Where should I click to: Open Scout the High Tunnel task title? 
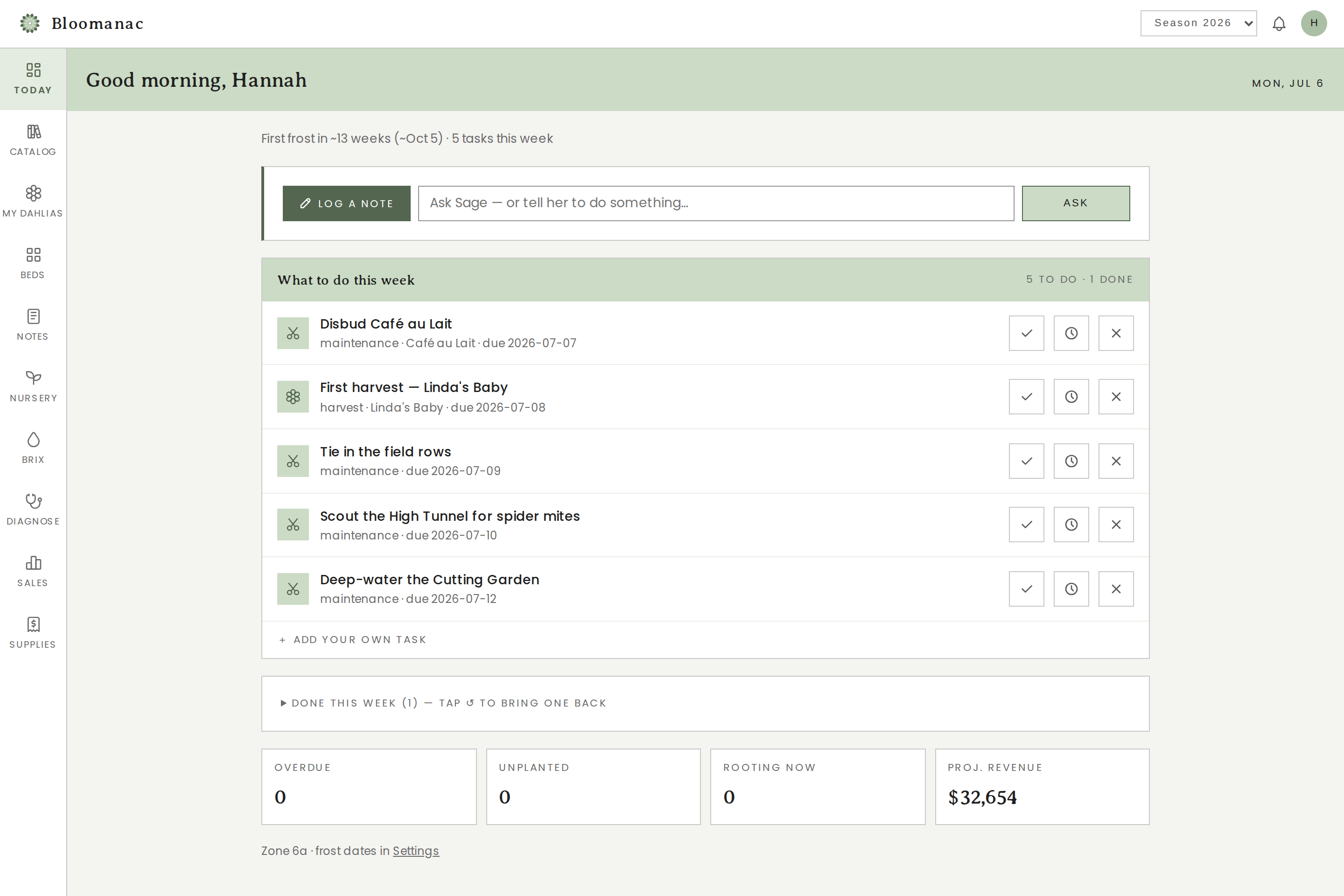[450, 516]
